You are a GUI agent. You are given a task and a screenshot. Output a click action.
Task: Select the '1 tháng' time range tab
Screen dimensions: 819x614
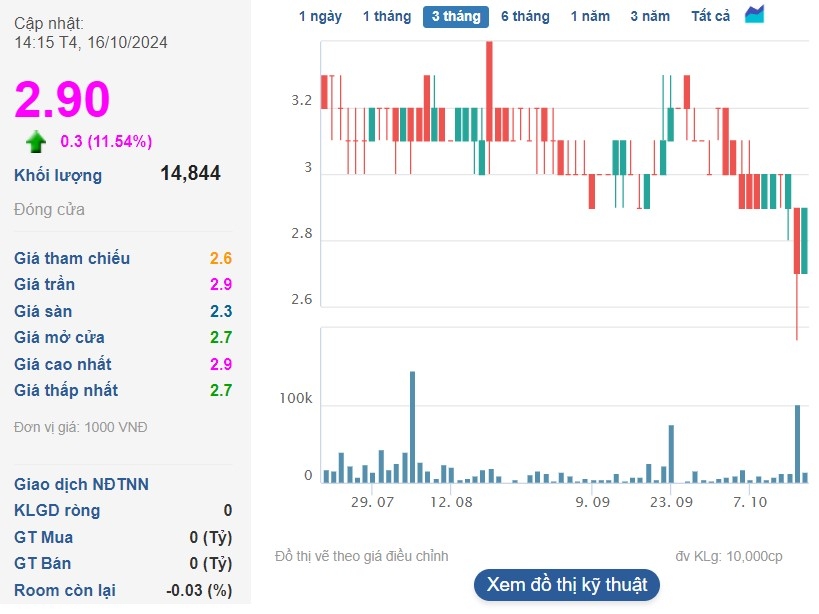[x=387, y=17]
